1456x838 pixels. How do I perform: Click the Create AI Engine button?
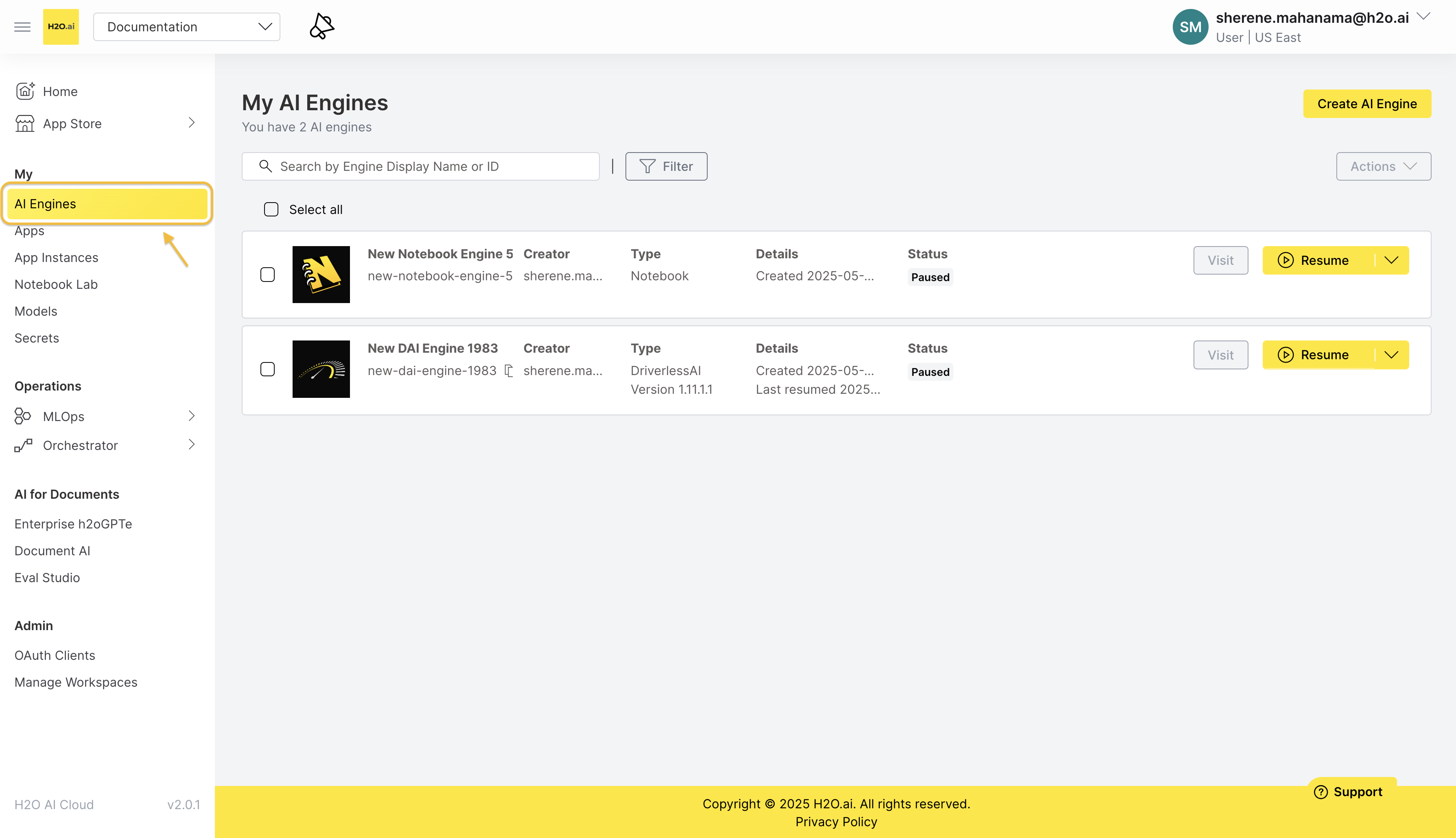point(1367,104)
